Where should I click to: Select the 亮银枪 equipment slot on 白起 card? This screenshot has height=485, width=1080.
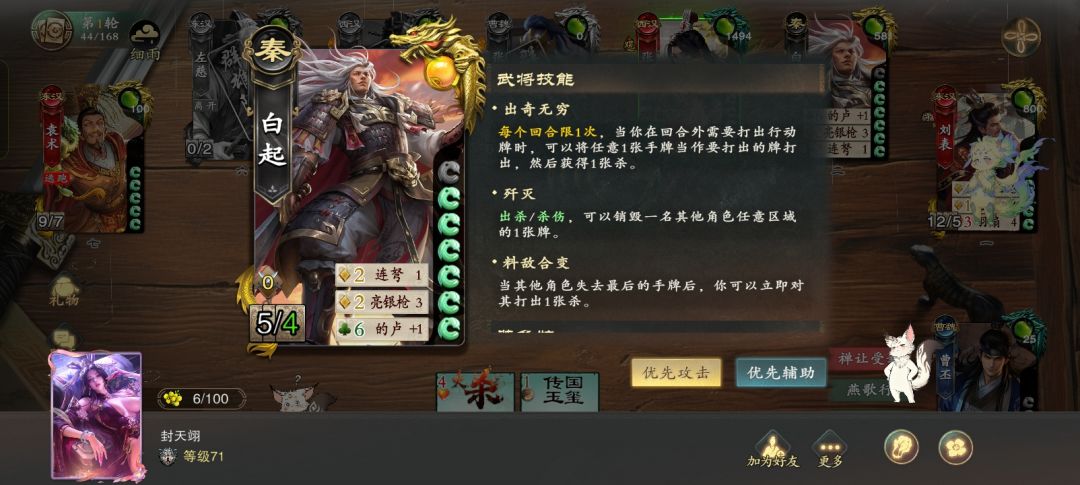382,302
